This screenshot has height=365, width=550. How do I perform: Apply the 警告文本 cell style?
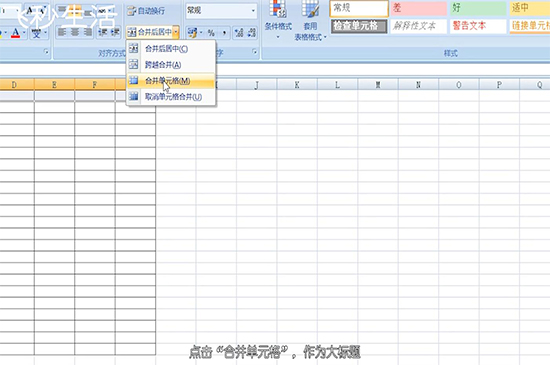coord(478,26)
